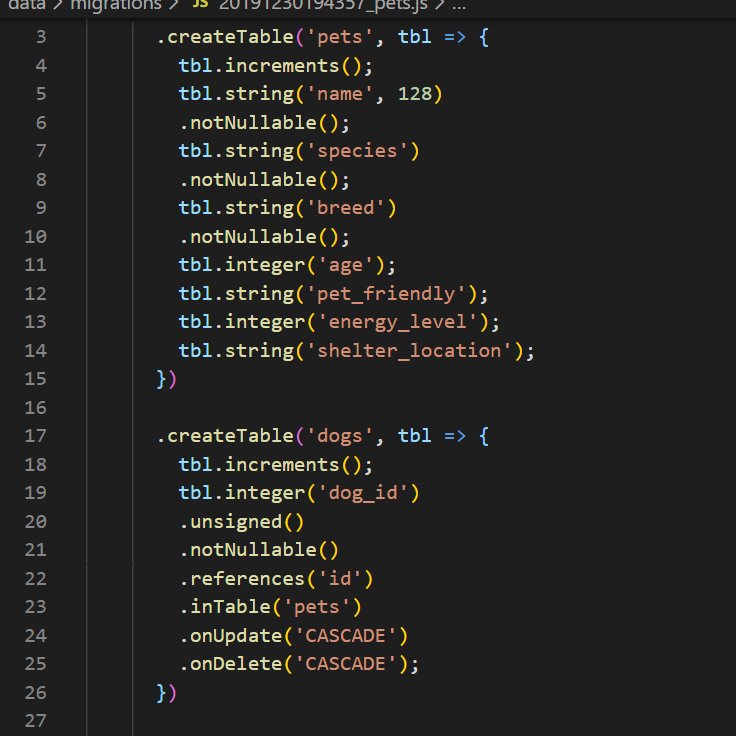Click .notNullable(); on line 8
The image size is (736, 736).
click(x=265, y=180)
